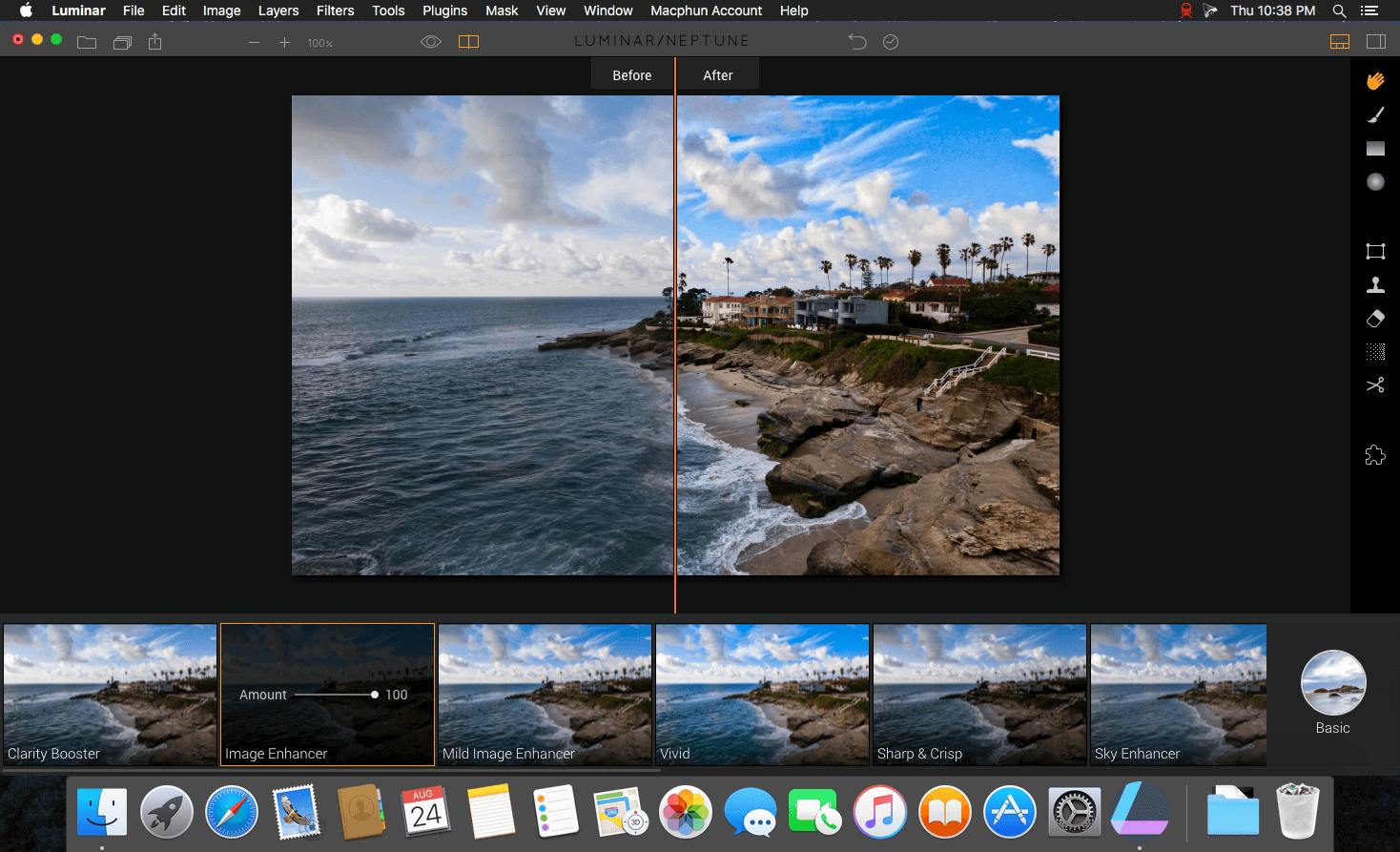The image size is (1400, 852).
Task: Select the Crop scissors tool
Action: [x=1375, y=385]
